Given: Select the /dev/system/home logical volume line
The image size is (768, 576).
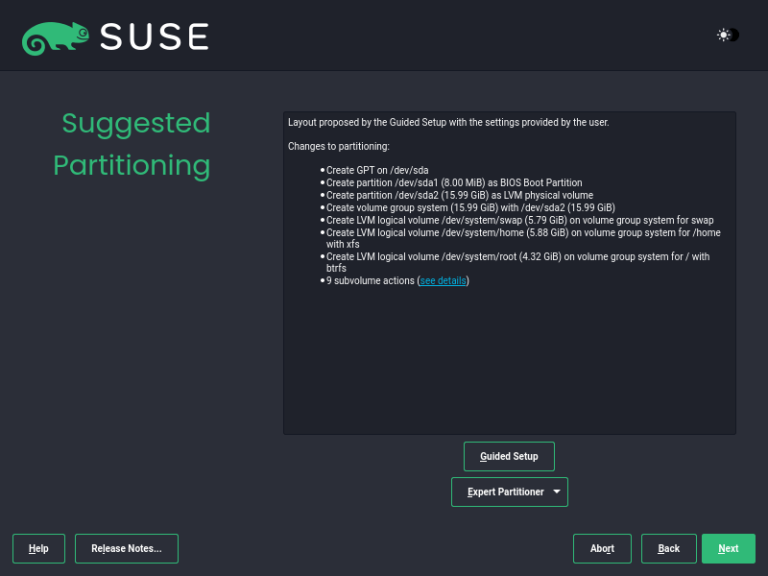Looking at the screenshot, I should coord(523,239).
